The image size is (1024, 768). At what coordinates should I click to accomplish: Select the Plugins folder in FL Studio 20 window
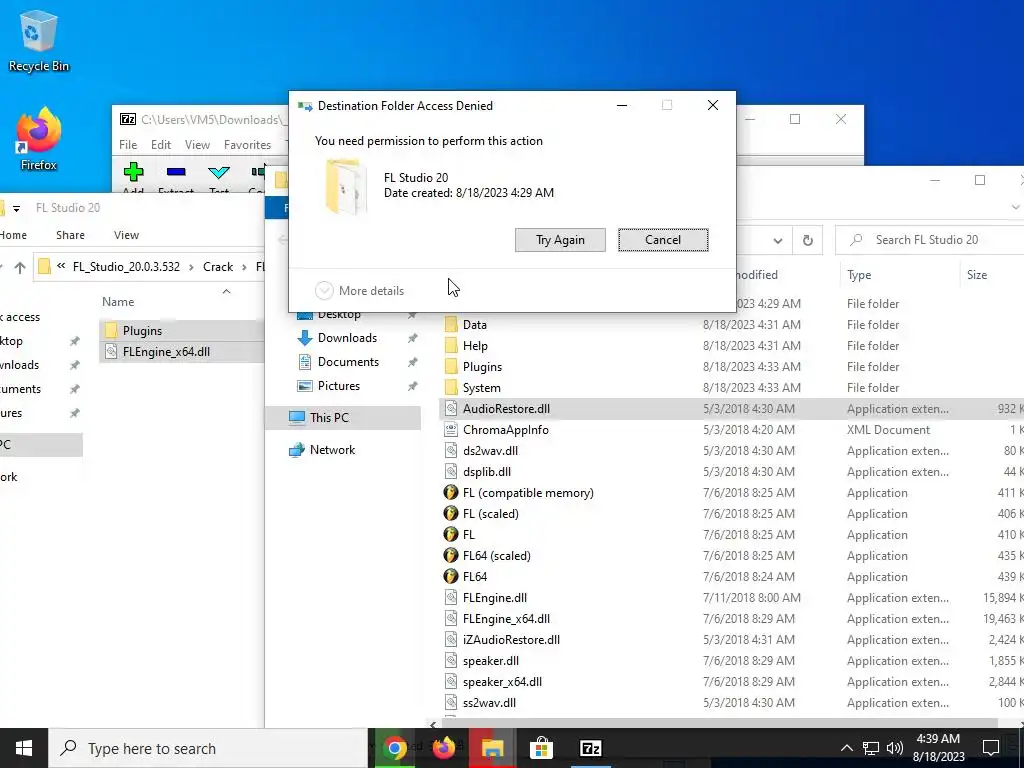click(483, 366)
